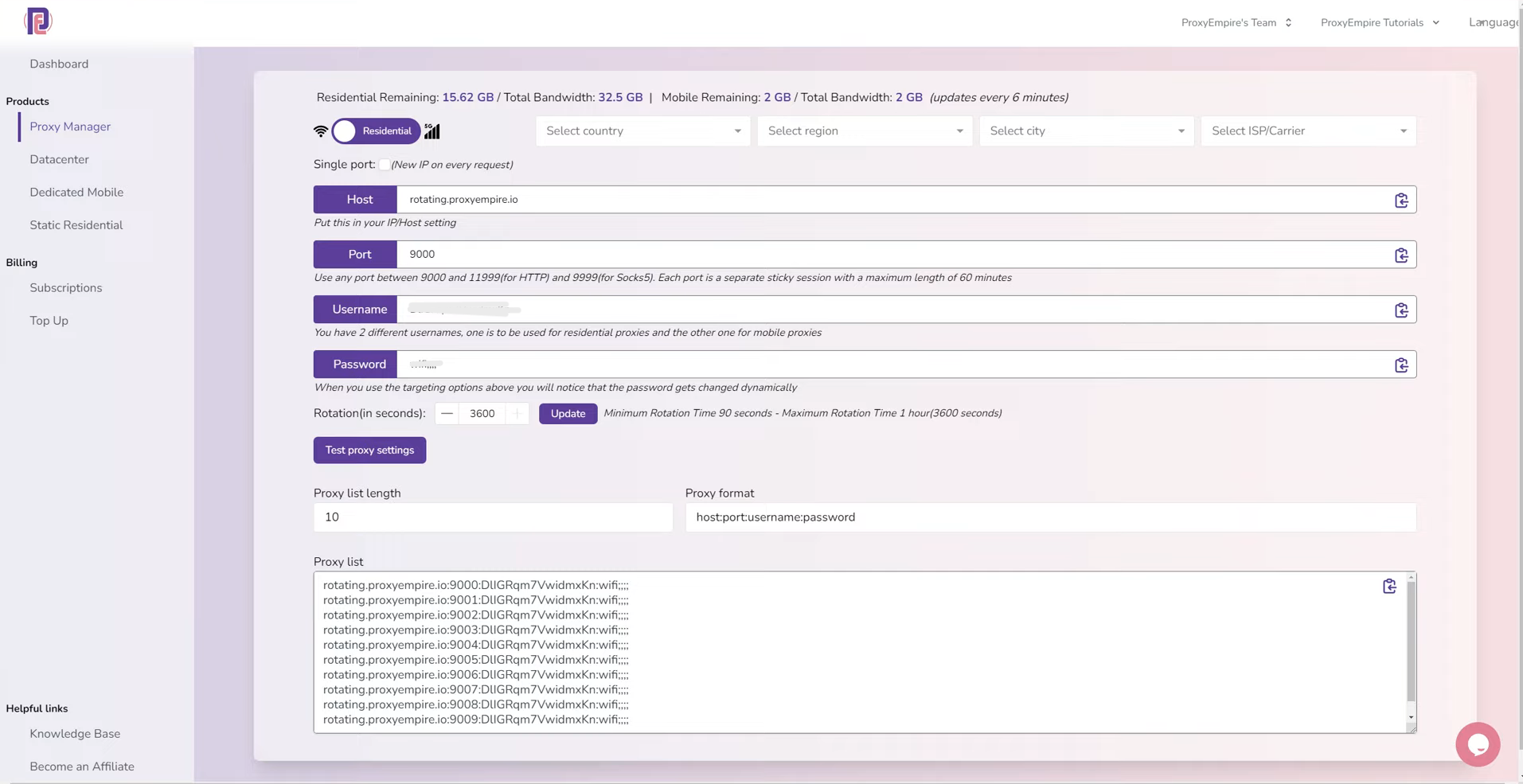Click proxy line with port 9005

(x=476, y=660)
